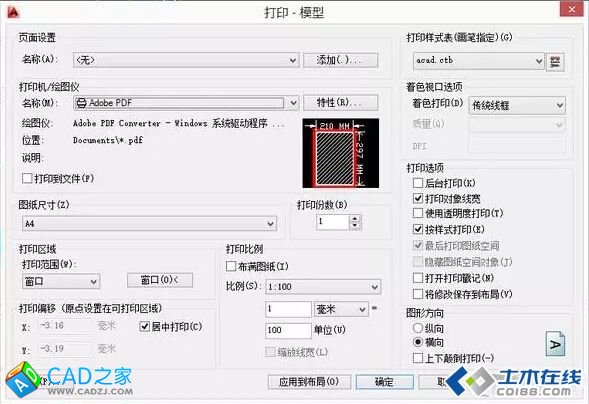589x404 pixels.
Task: Click the 特性 button
Action: pos(340,103)
